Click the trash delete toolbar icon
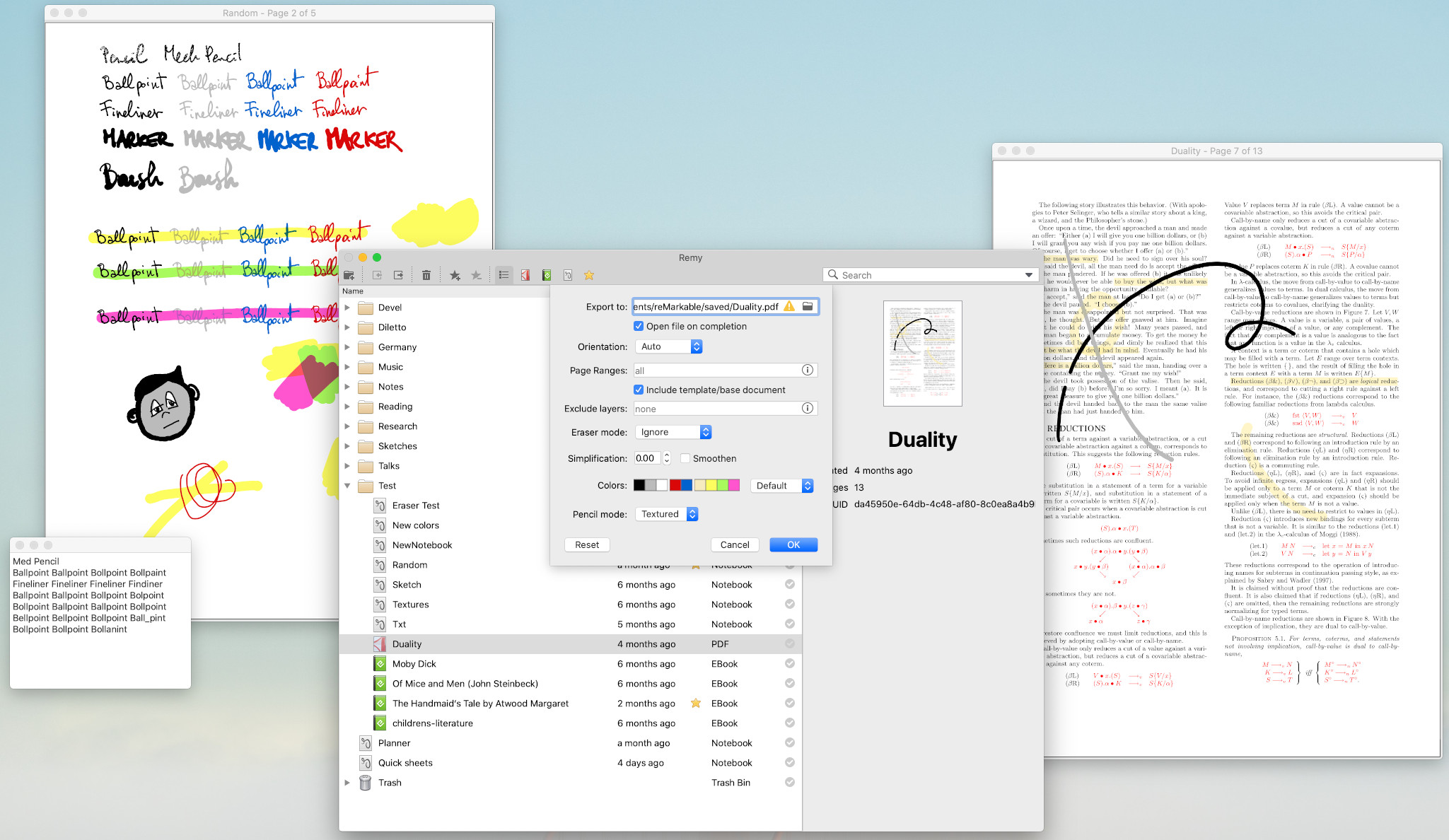 [426, 275]
